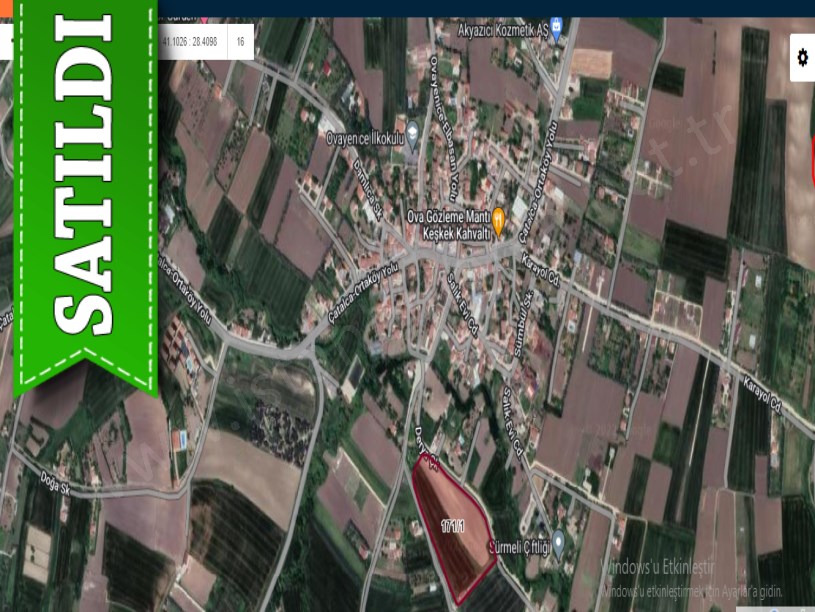Select the Ova Gözleme Mantı restaurant pin
Viewport: 815px width, 612px height.
[497, 216]
